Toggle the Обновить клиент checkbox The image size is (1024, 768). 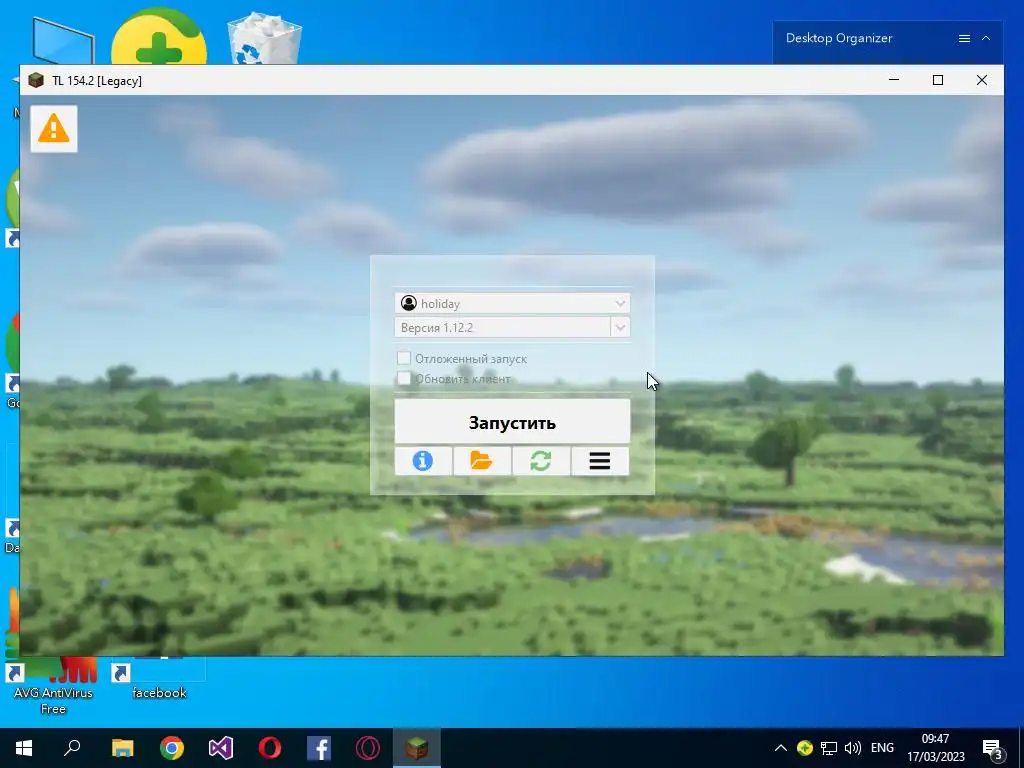coord(404,378)
